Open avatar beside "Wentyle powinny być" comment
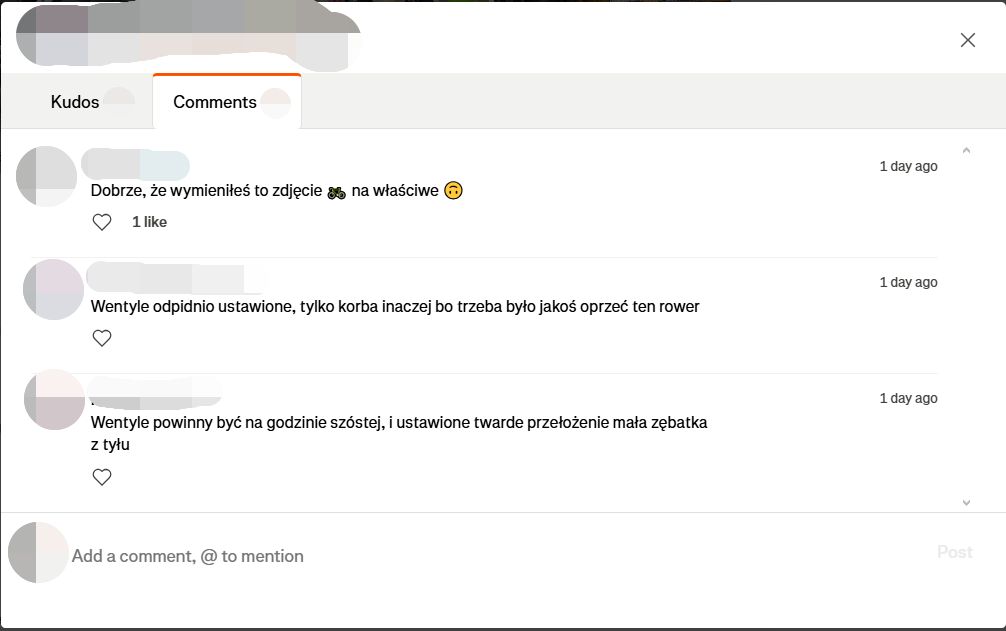Screen dimensions: 1006x631 coord(53,400)
